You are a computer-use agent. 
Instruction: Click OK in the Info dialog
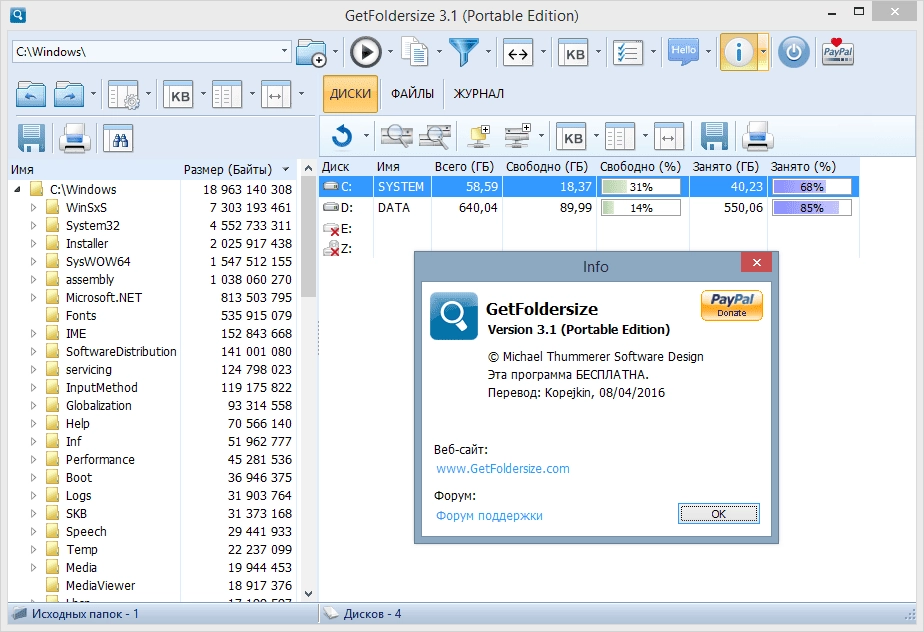tap(718, 514)
